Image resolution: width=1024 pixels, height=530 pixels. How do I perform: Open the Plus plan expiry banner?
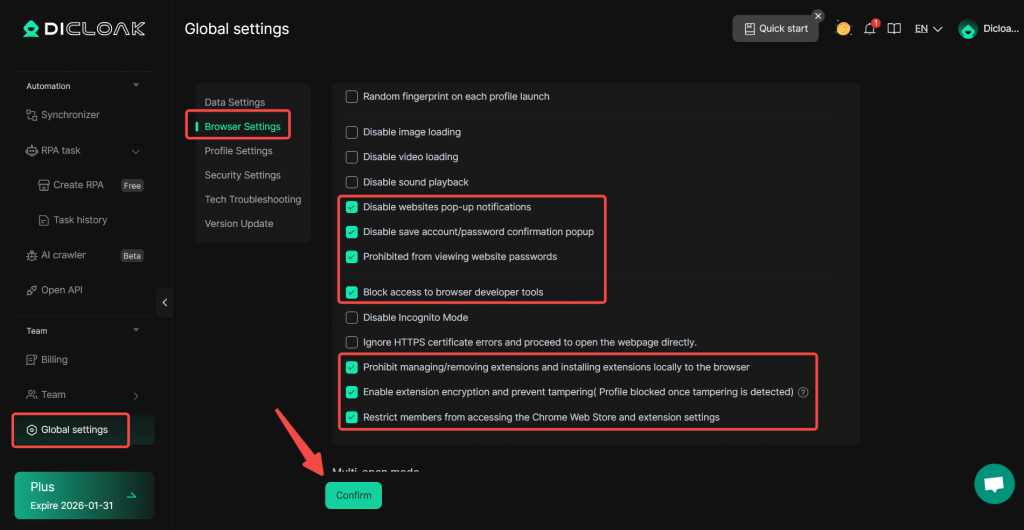click(84, 495)
